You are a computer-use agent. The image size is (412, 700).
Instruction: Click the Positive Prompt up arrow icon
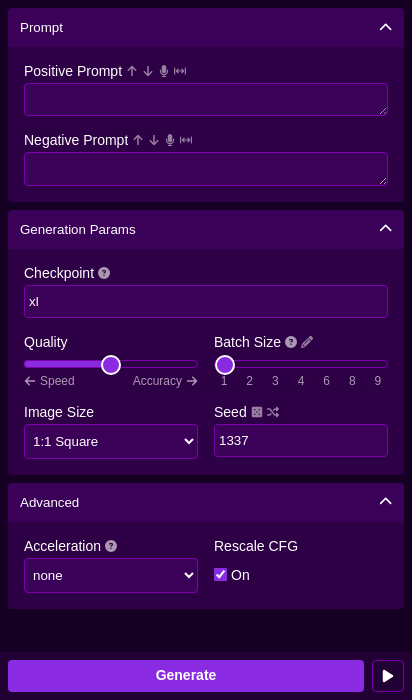[x=132, y=71]
